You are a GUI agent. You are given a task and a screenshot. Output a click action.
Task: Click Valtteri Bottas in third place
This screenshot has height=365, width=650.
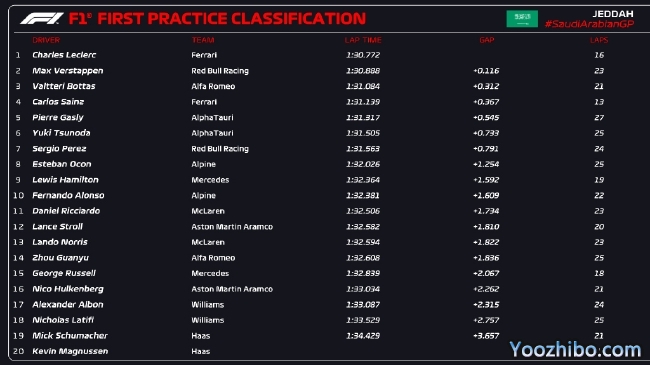coord(64,86)
